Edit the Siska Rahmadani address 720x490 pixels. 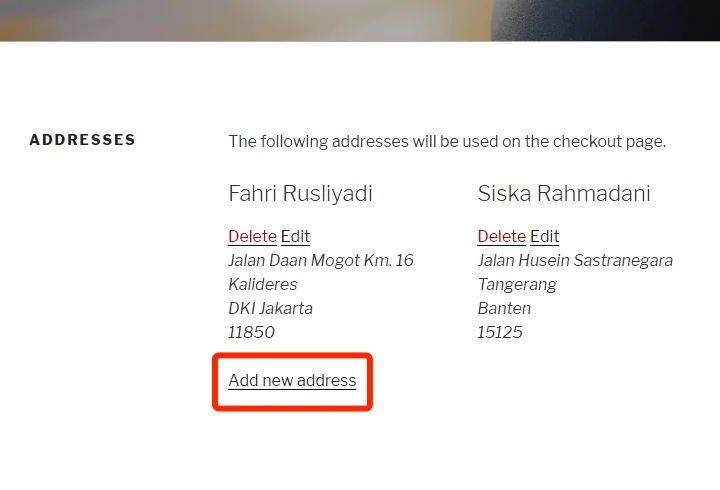pyautogui.click(x=545, y=237)
